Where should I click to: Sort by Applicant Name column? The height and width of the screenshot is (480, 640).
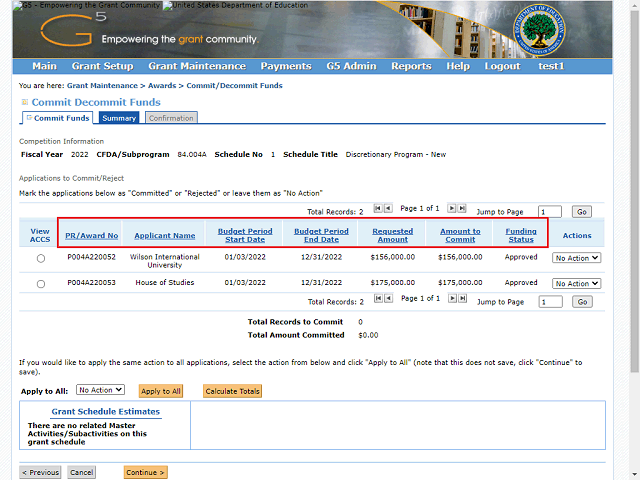pyautogui.click(x=164, y=236)
